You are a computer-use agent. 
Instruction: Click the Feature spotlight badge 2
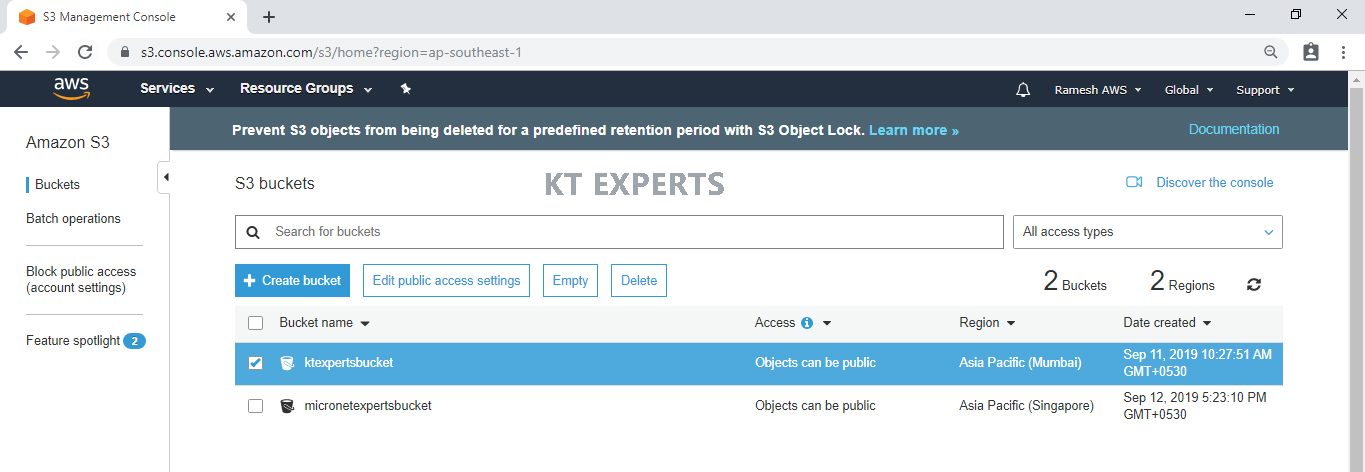[x=134, y=341]
